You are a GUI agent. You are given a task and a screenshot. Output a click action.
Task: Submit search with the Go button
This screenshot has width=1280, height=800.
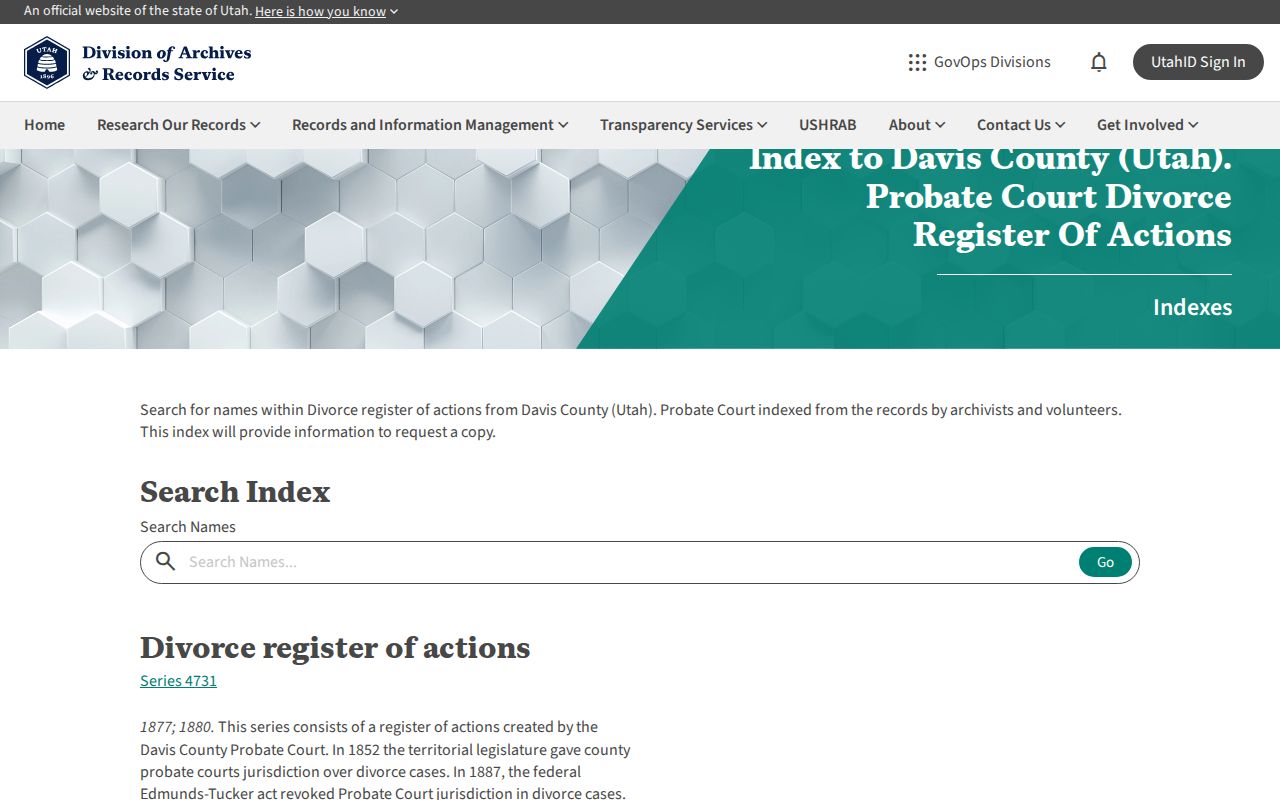pyautogui.click(x=1105, y=562)
